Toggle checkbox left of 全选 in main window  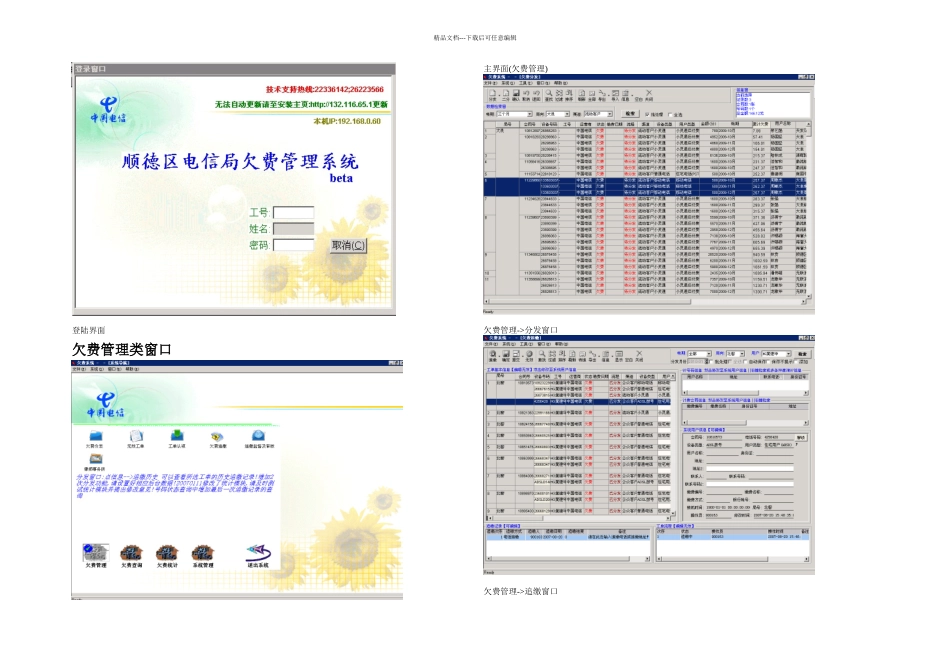pos(647,114)
